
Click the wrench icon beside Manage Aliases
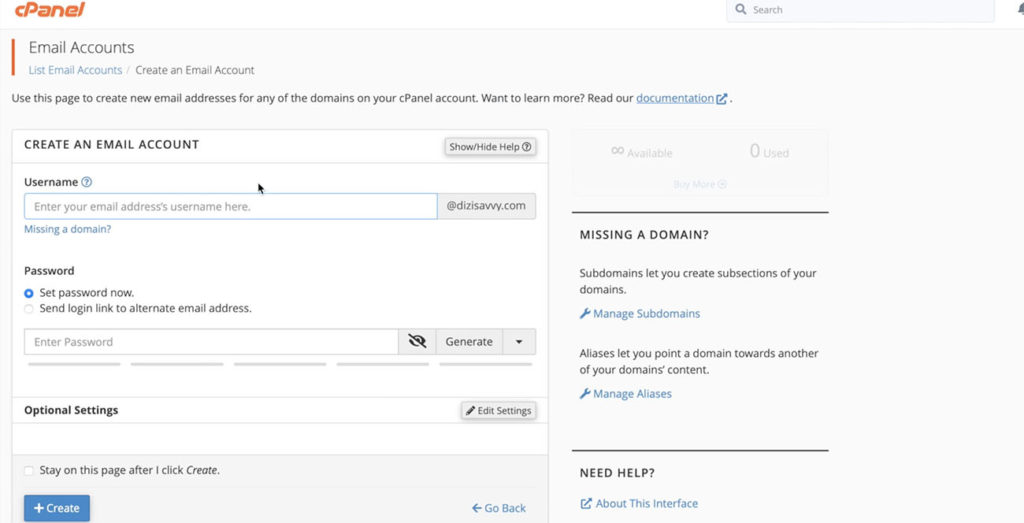click(x=585, y=394)
